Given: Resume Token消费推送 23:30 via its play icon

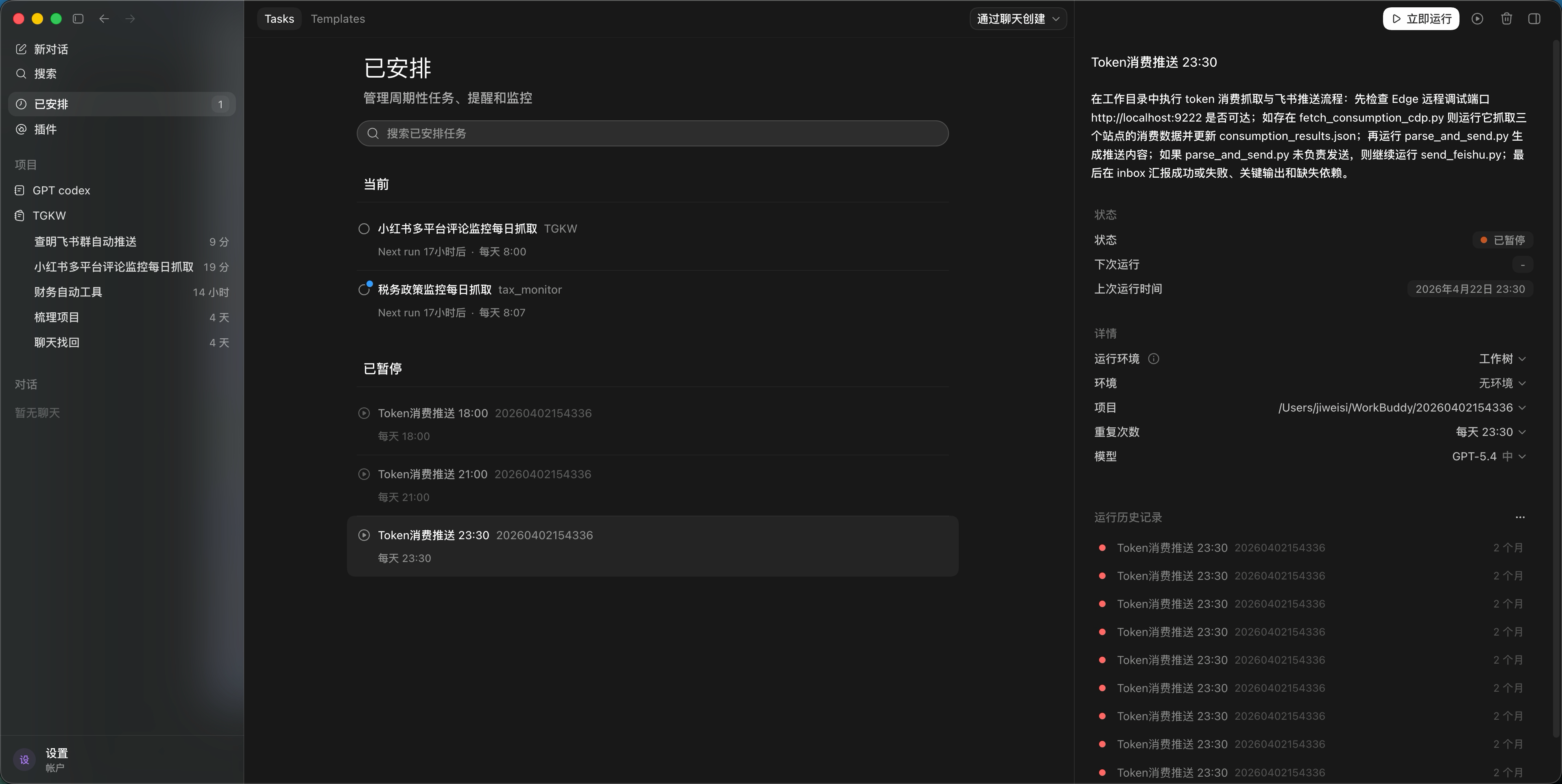Looking at the screenshot, I should (364, 536).
